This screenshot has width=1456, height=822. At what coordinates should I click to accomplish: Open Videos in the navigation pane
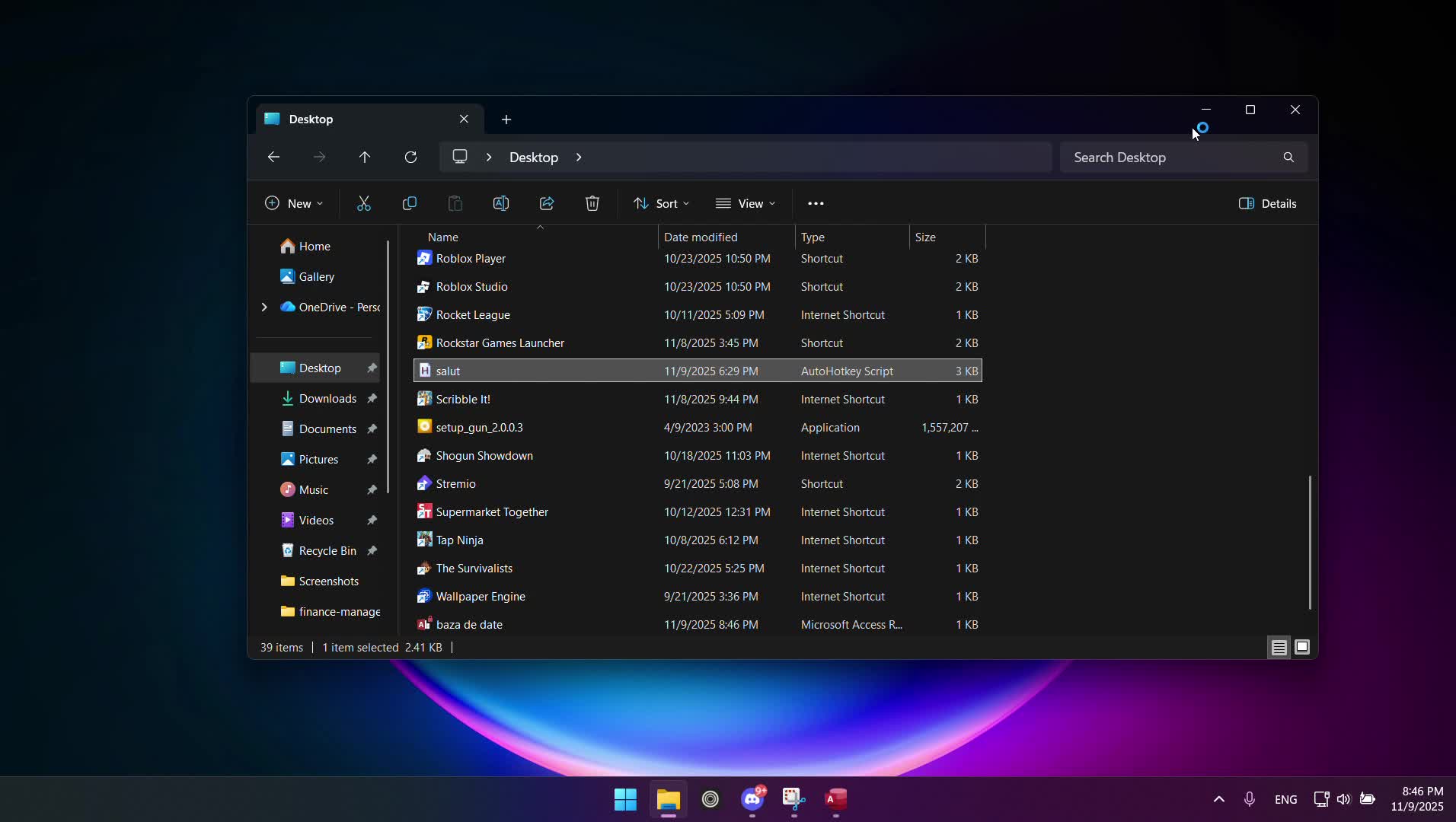pos(316,520)
